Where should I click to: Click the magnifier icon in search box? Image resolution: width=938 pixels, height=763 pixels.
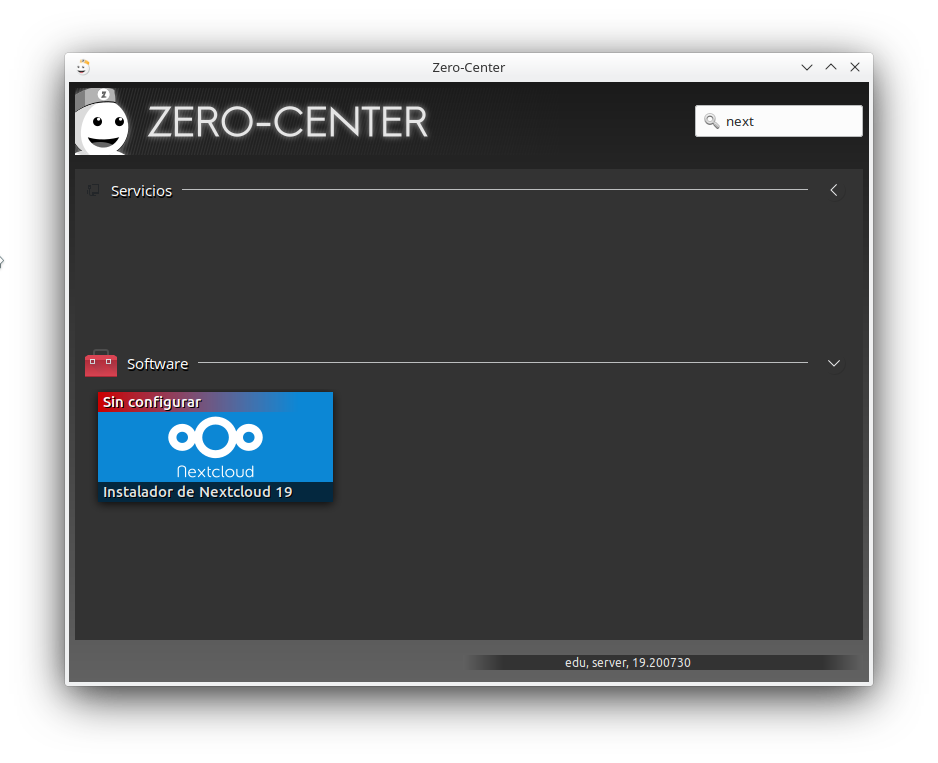tap(711, 121)
